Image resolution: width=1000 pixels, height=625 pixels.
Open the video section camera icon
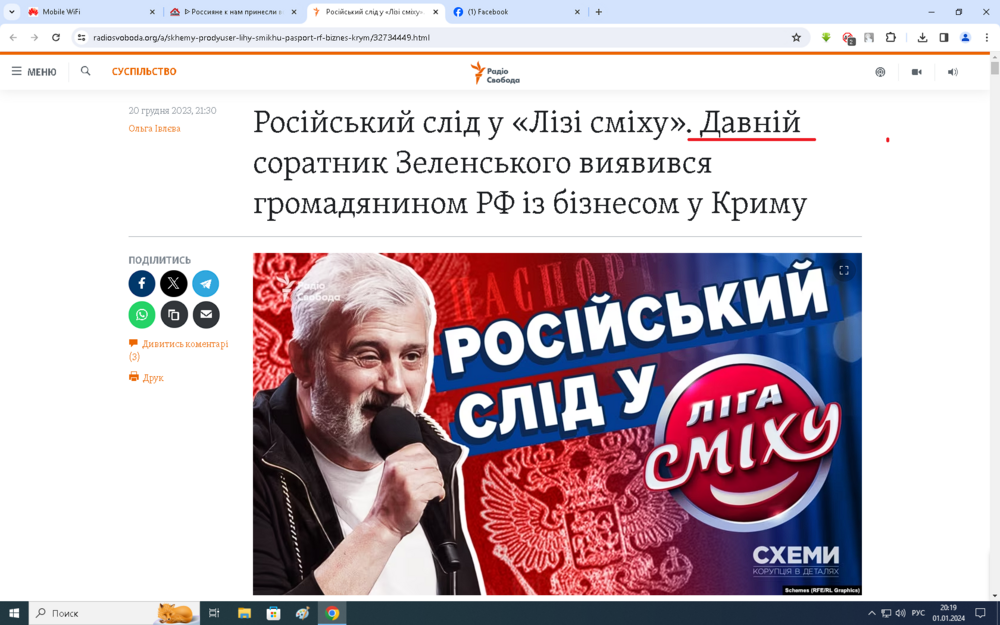click(x=916, y=71)
